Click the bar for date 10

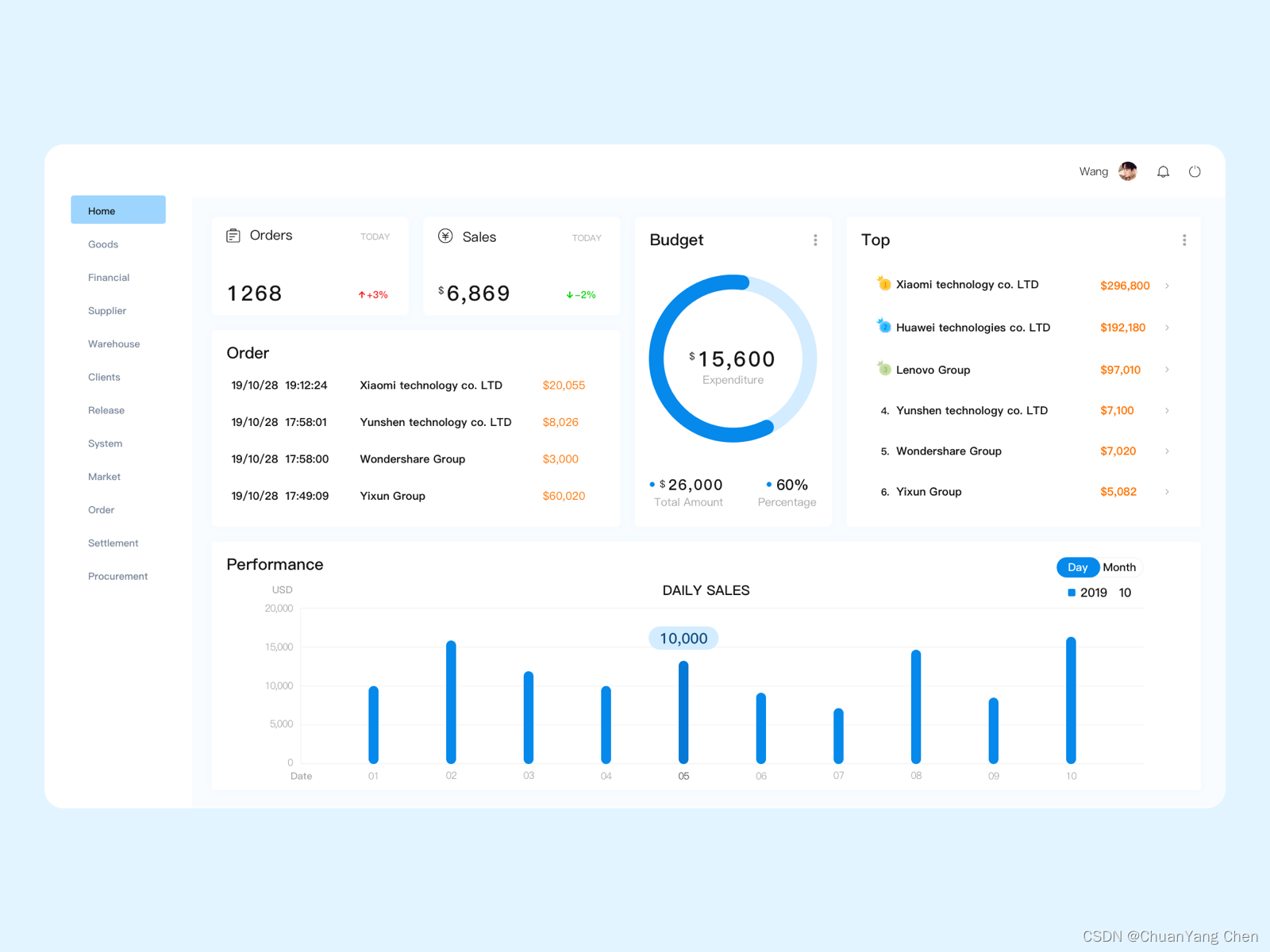(1071, 701)
